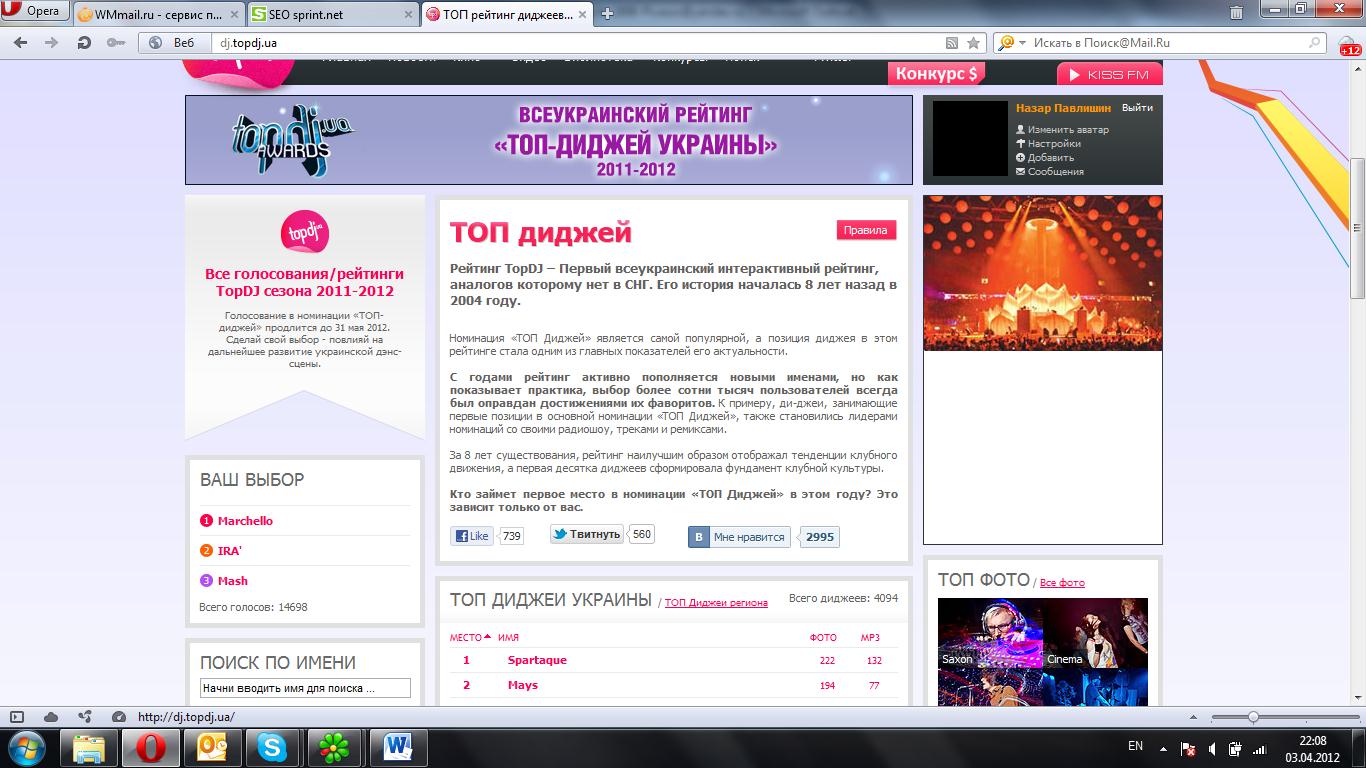Click VK Мне нравится button

point(739,537)
